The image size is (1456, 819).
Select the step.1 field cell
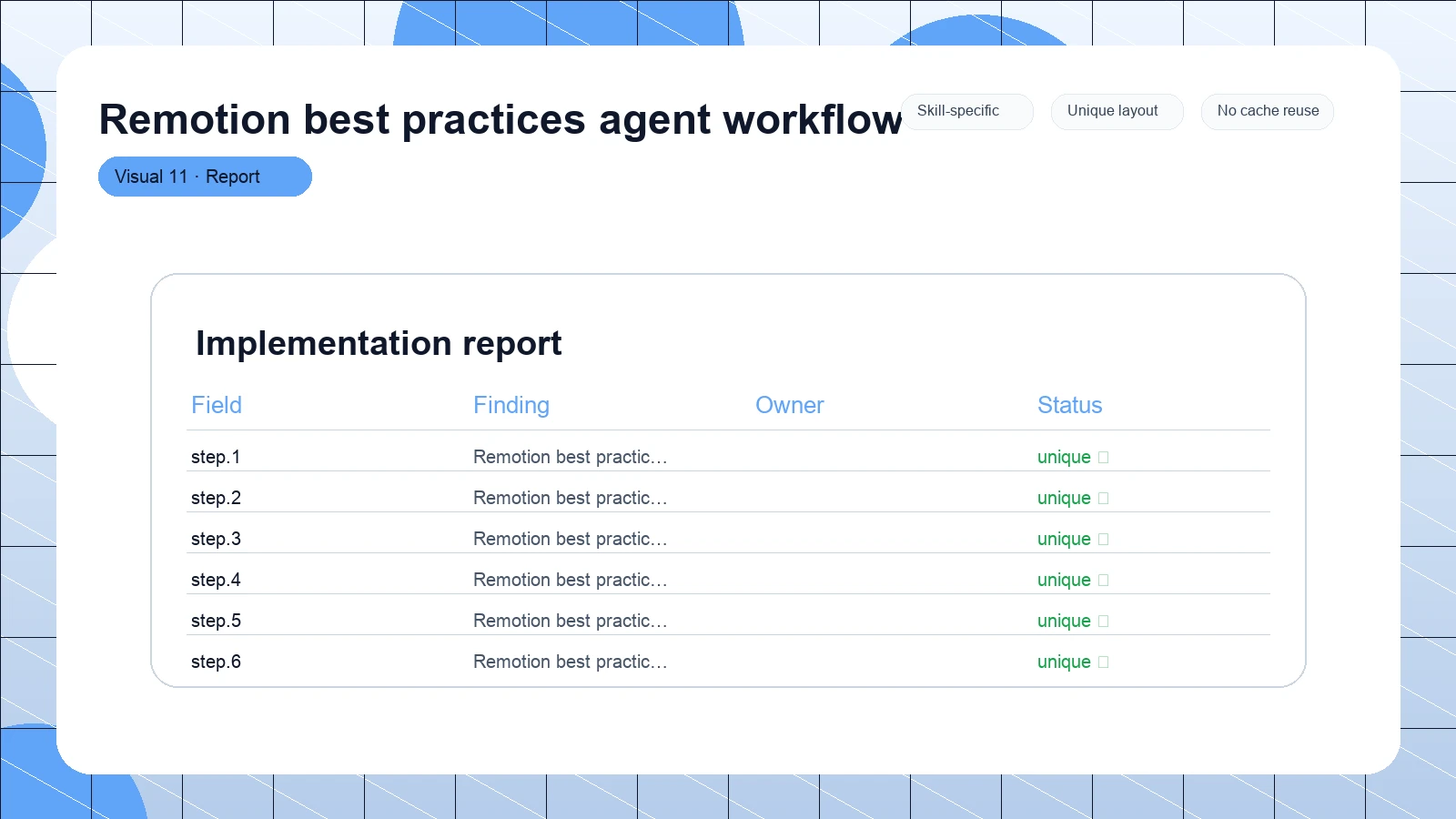click(216, 457)
